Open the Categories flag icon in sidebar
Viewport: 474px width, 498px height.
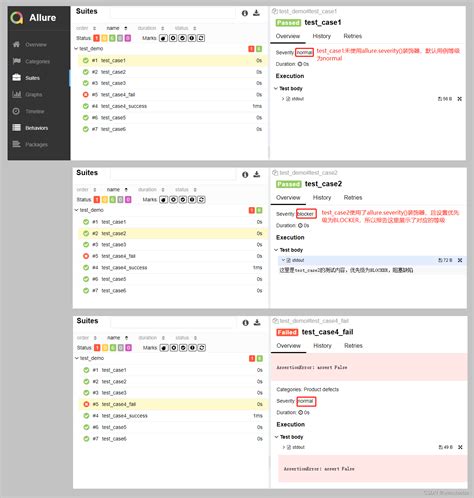tap(16, 61)
